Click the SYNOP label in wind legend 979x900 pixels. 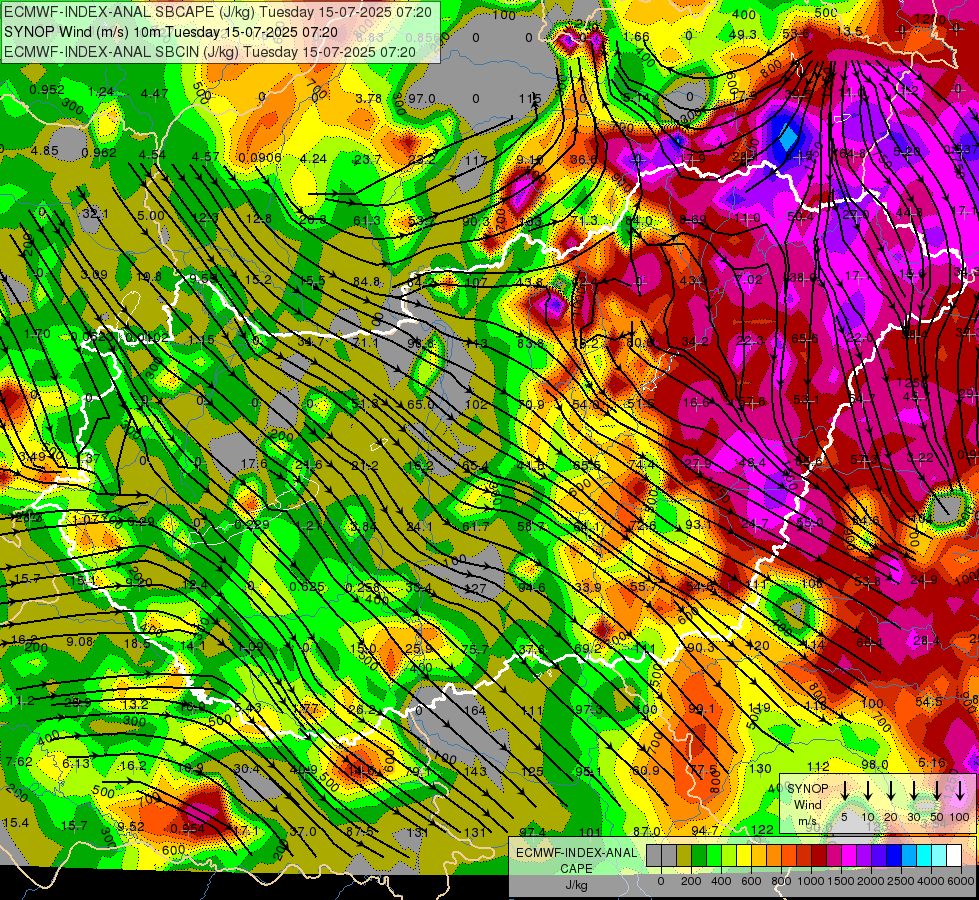807,789
